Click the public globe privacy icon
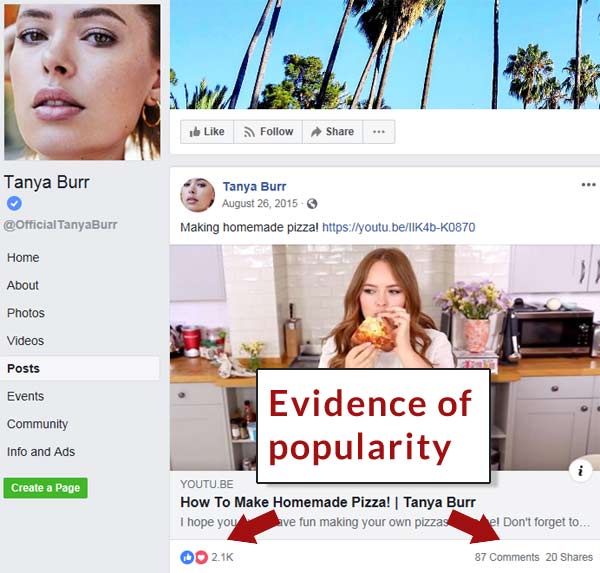The image size is (600, 573). (x=312, y=204)
